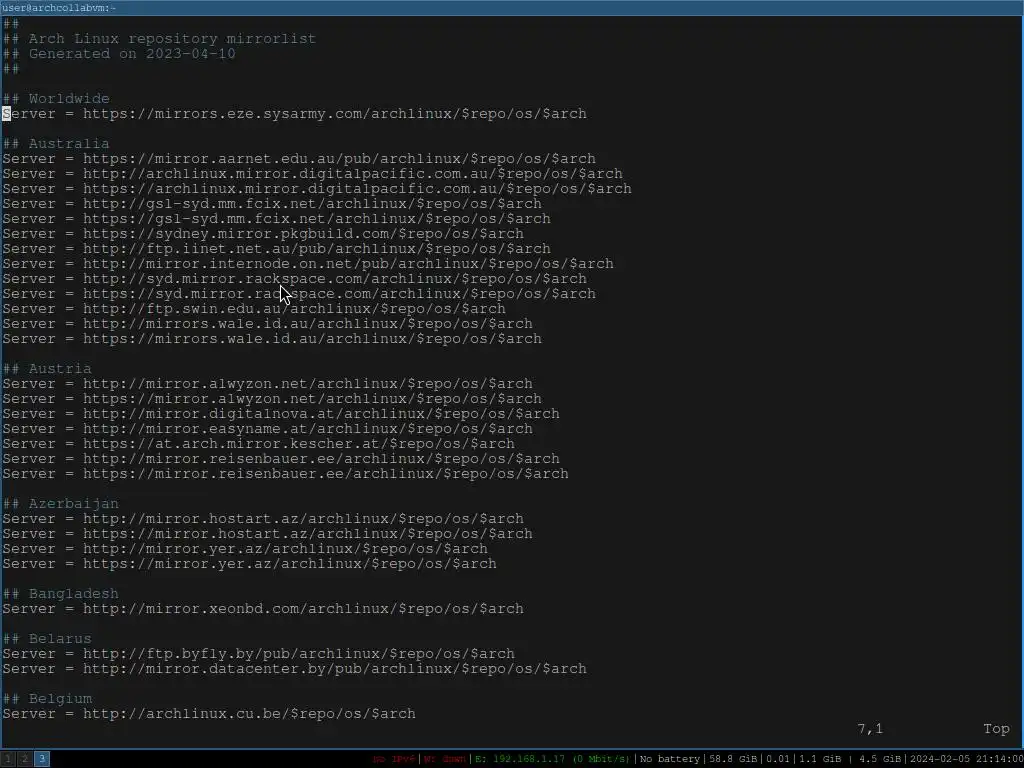Click the '## Australia' heading
1024x768 pixels.
(56, 144)
